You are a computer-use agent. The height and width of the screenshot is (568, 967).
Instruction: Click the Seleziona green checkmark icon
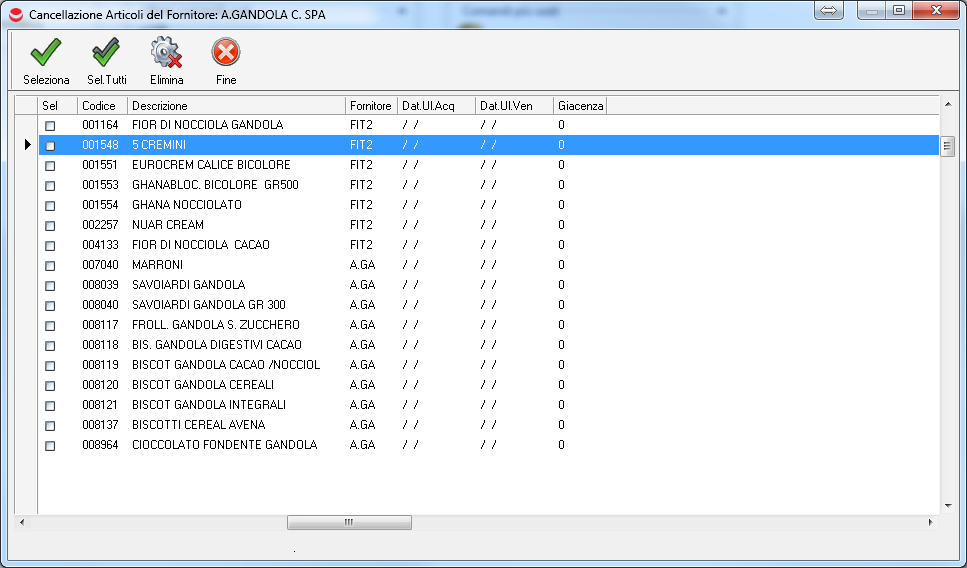[46, 52]
